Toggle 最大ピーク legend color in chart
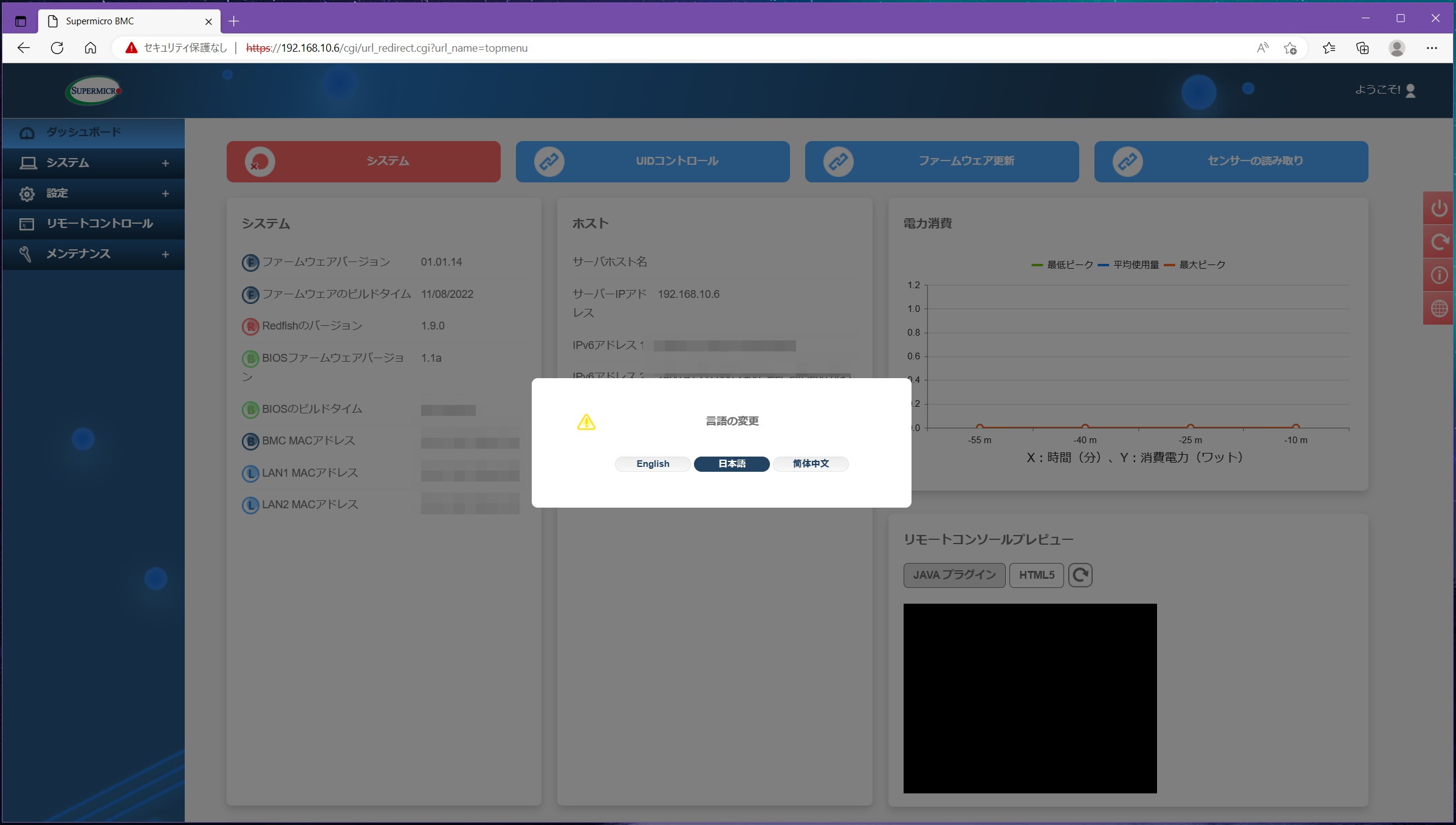The width and height of the screenshot is (1456, 825). [x=1169, y=265]
